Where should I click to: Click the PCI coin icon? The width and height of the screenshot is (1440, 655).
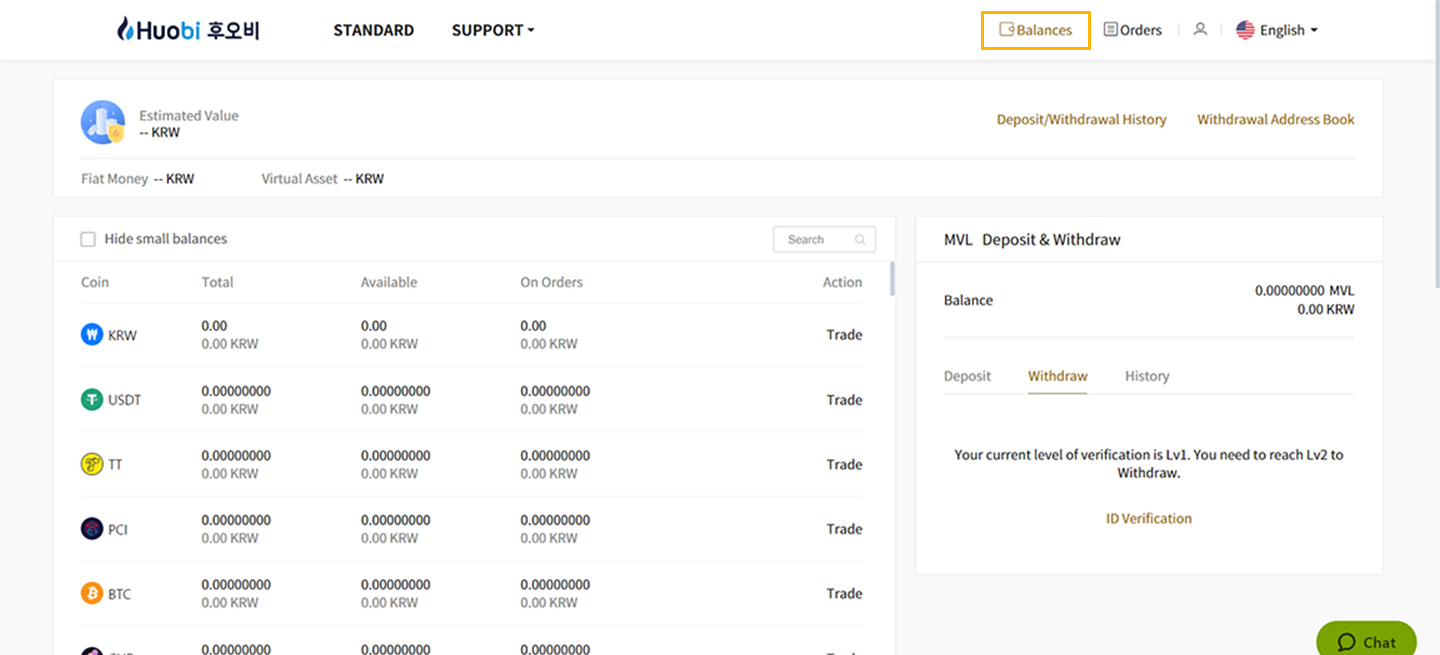point(92,529)
